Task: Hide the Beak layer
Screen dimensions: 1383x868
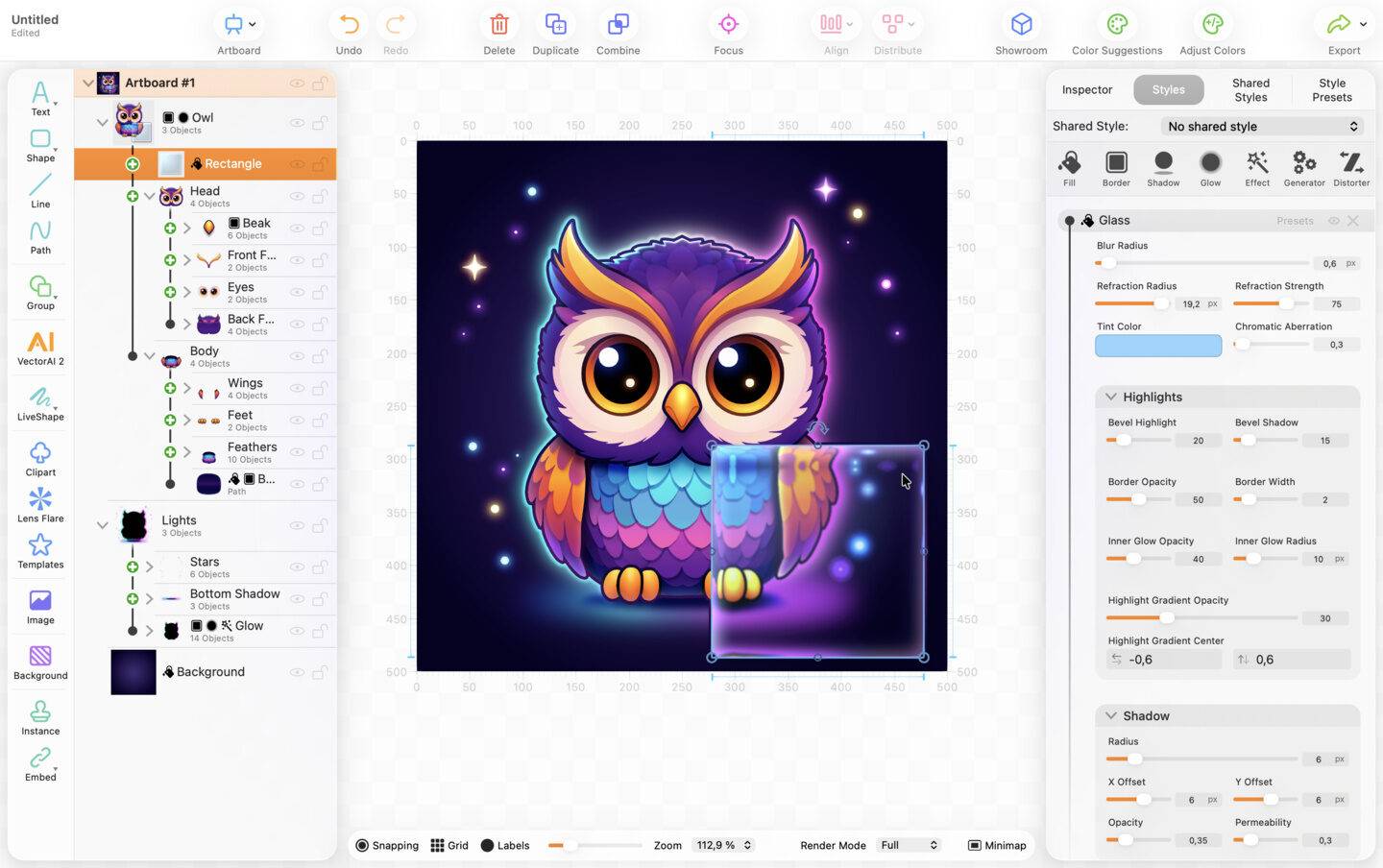Action: (297, 229)
